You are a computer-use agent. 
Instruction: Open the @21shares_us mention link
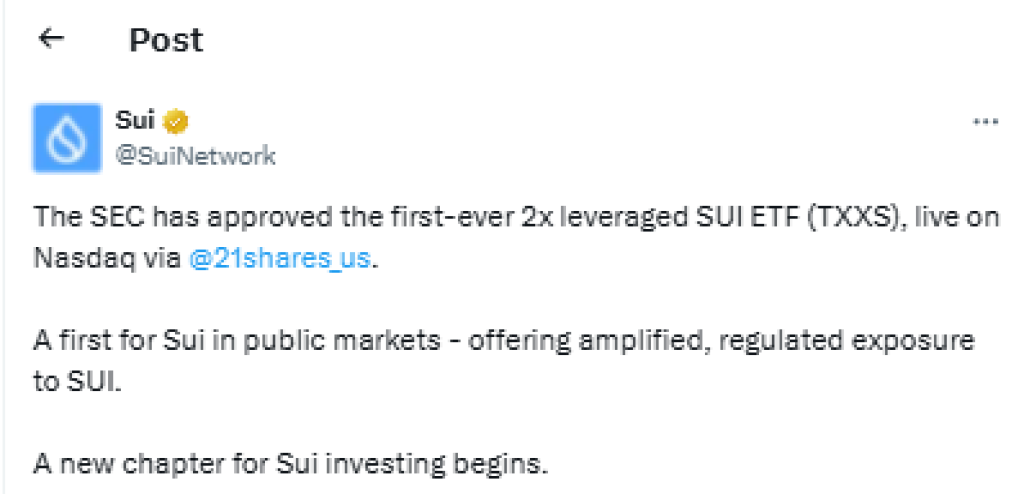pyautogui.click(x=280, y=259)
